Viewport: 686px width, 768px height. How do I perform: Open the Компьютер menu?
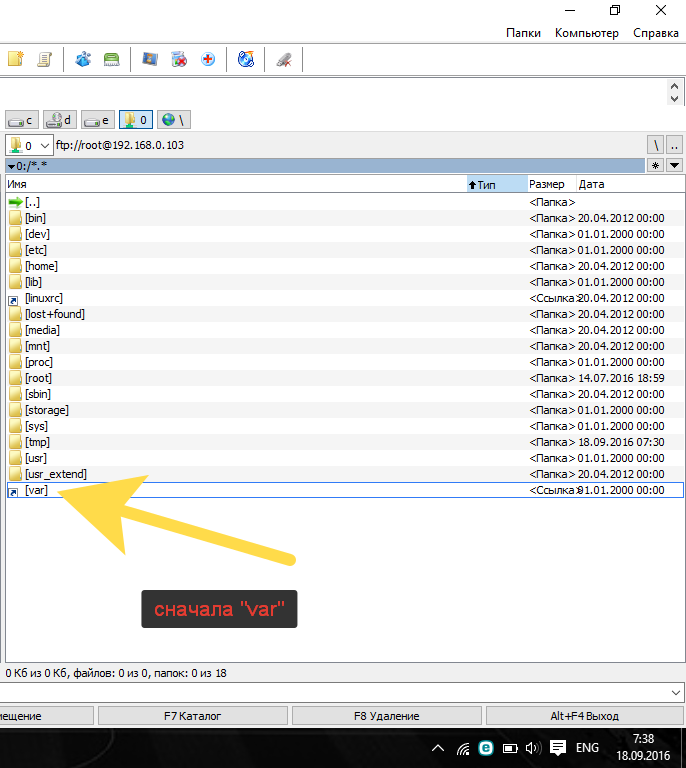click(x=586, y=33)
